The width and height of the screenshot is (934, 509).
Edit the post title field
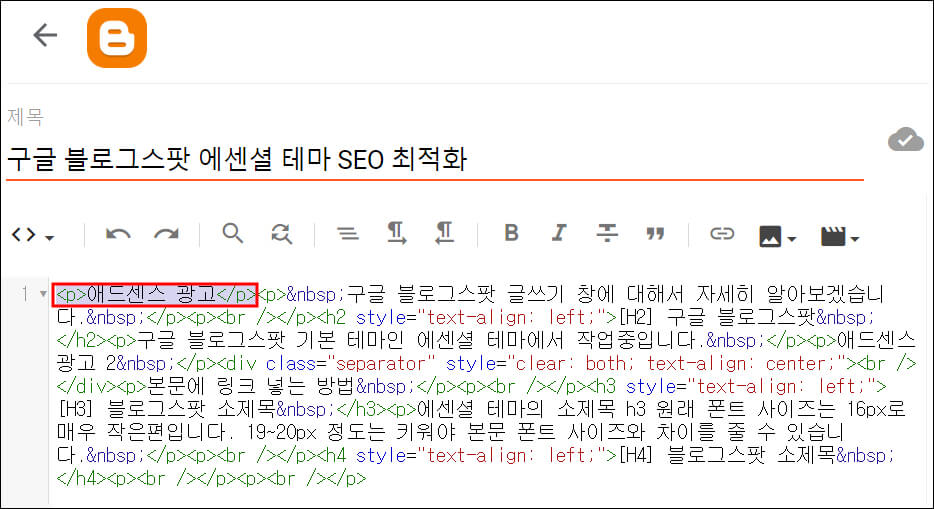coord(435,160)
